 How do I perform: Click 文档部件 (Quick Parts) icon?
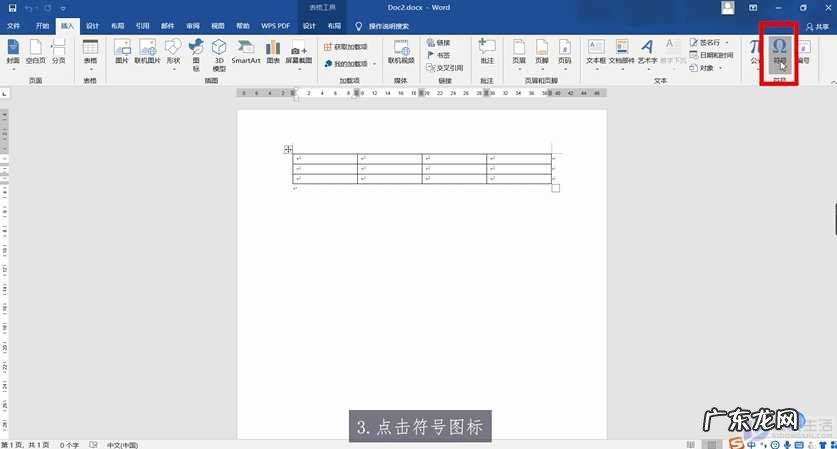pyautogui.click(x=622, y=54)
